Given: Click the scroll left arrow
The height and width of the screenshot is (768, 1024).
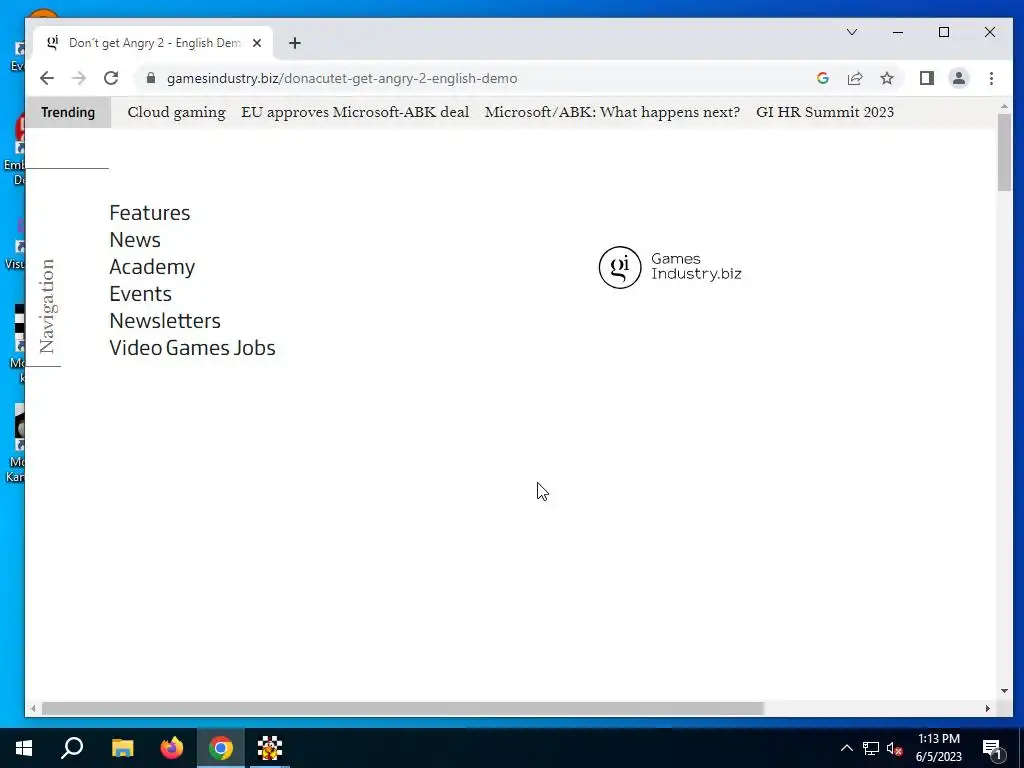Looking at the screenshot, I should [33, 709].
